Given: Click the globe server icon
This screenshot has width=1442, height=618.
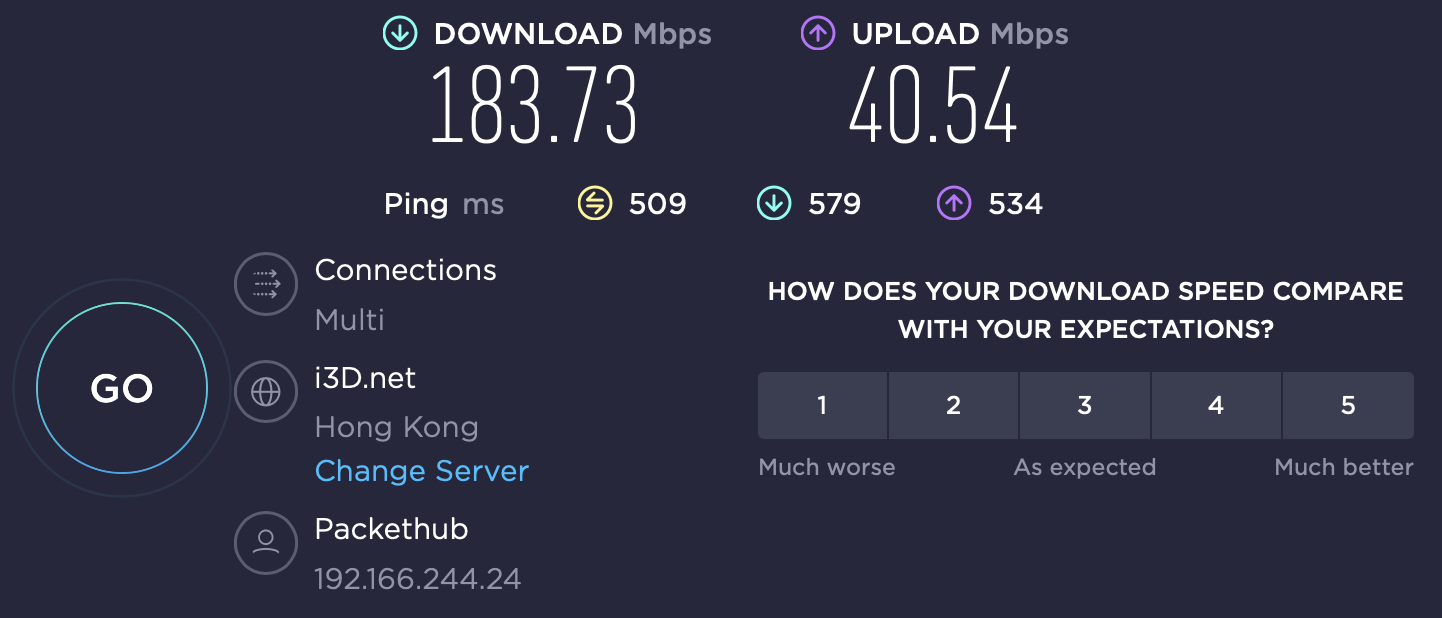Looking at the screenshot, I should pos(266,392).
